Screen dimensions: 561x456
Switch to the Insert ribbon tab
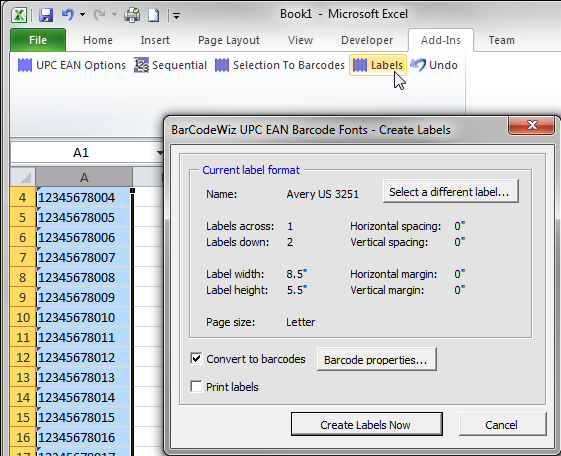pyautogui.click(x=155, y=40)
